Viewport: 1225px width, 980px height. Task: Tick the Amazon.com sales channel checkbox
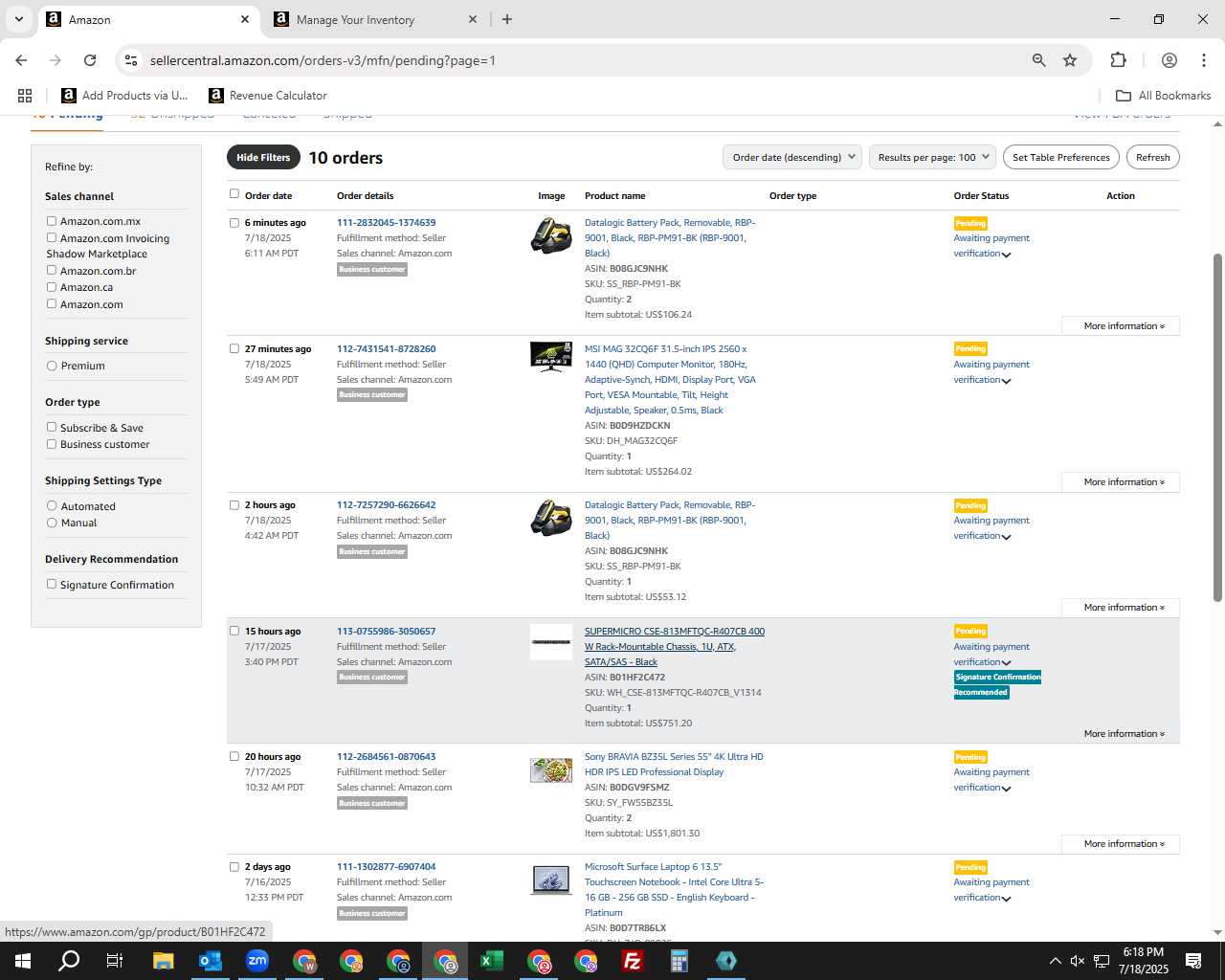click(x=52, y=303)
